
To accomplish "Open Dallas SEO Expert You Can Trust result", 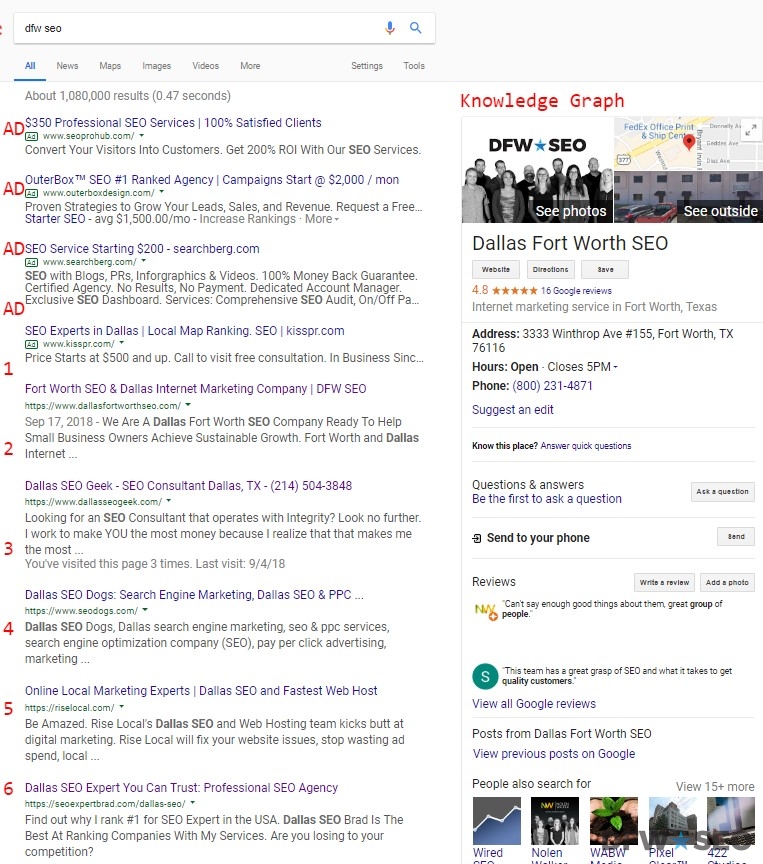I will point(181,787).
